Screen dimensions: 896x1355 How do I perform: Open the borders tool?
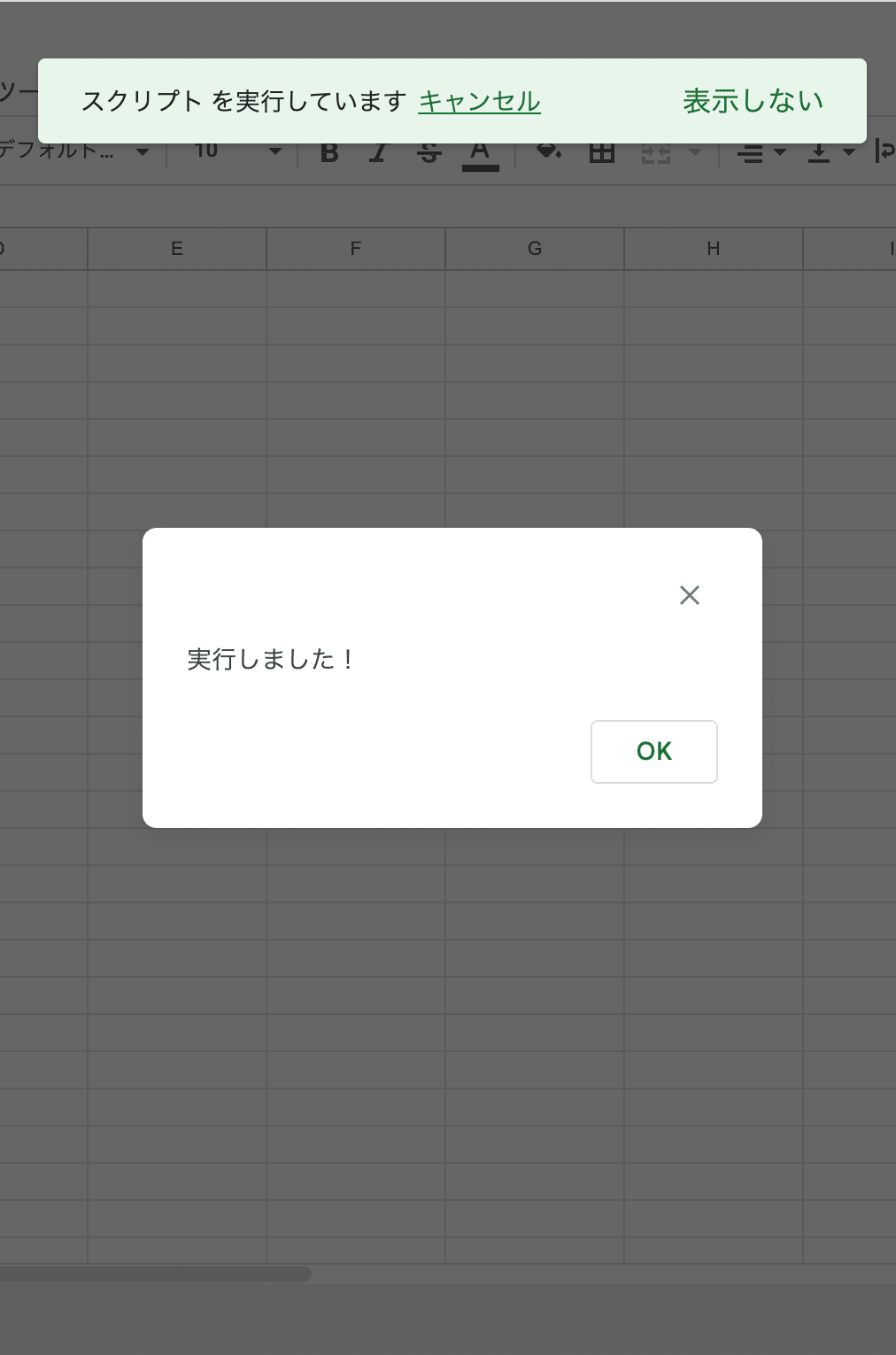(602, 153)
